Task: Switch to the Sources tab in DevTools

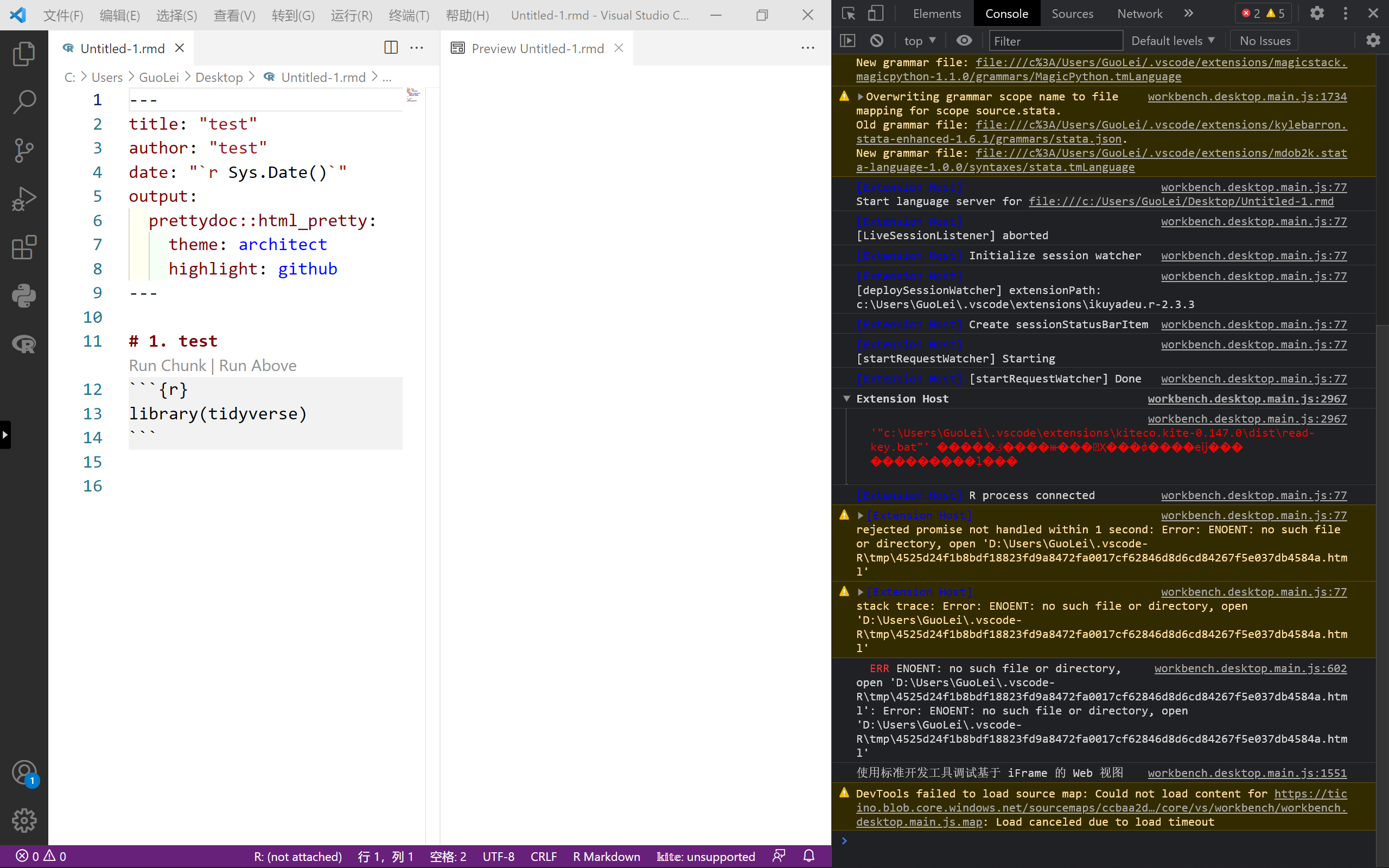Action: pos(1073,12)
